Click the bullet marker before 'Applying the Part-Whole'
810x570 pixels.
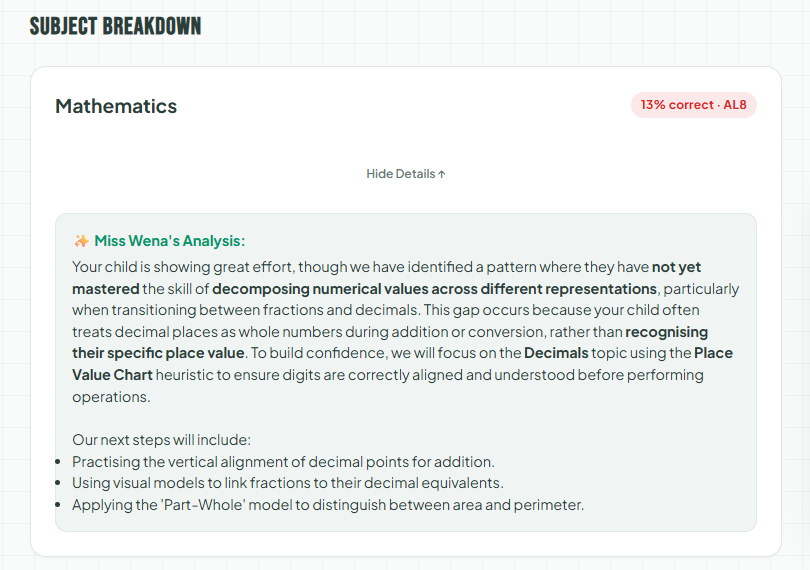pos(61,505)
